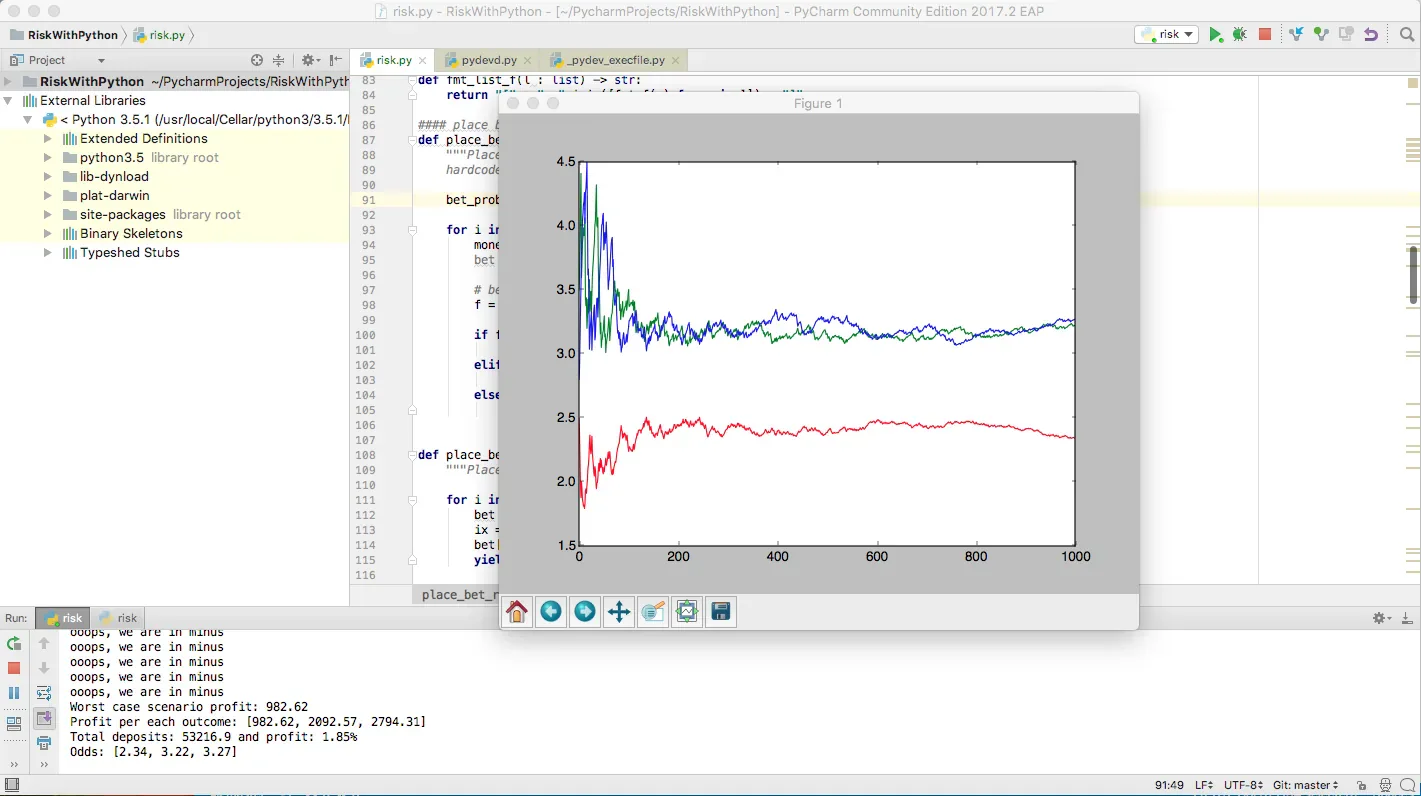Revert changes with the purple undo arrow

(1370, 34)
